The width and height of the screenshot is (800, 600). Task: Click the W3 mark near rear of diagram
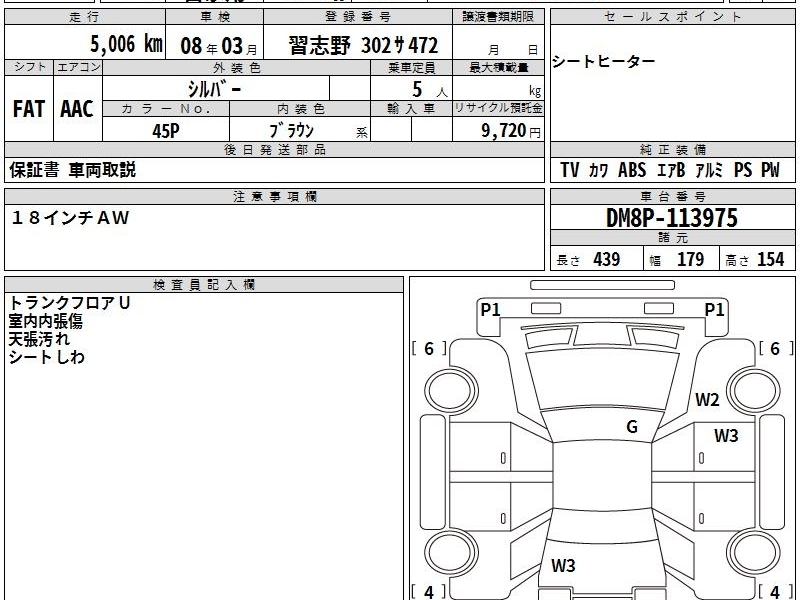pyautogui.click(x=563, y=565)
